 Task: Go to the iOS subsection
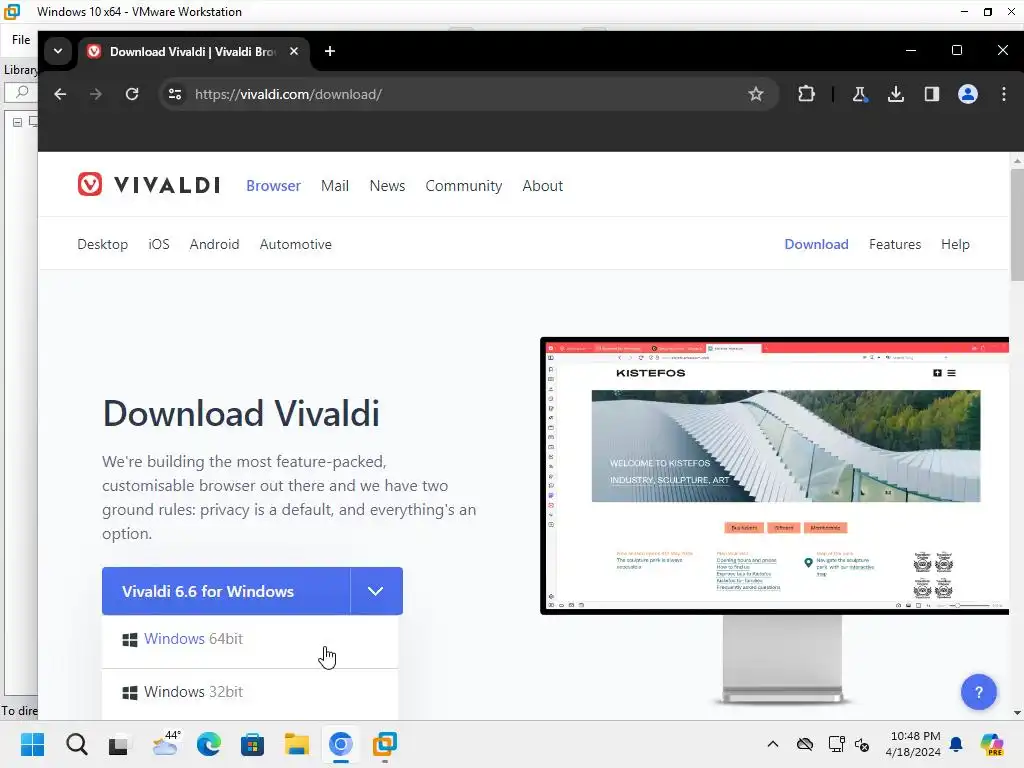(159, 244)
